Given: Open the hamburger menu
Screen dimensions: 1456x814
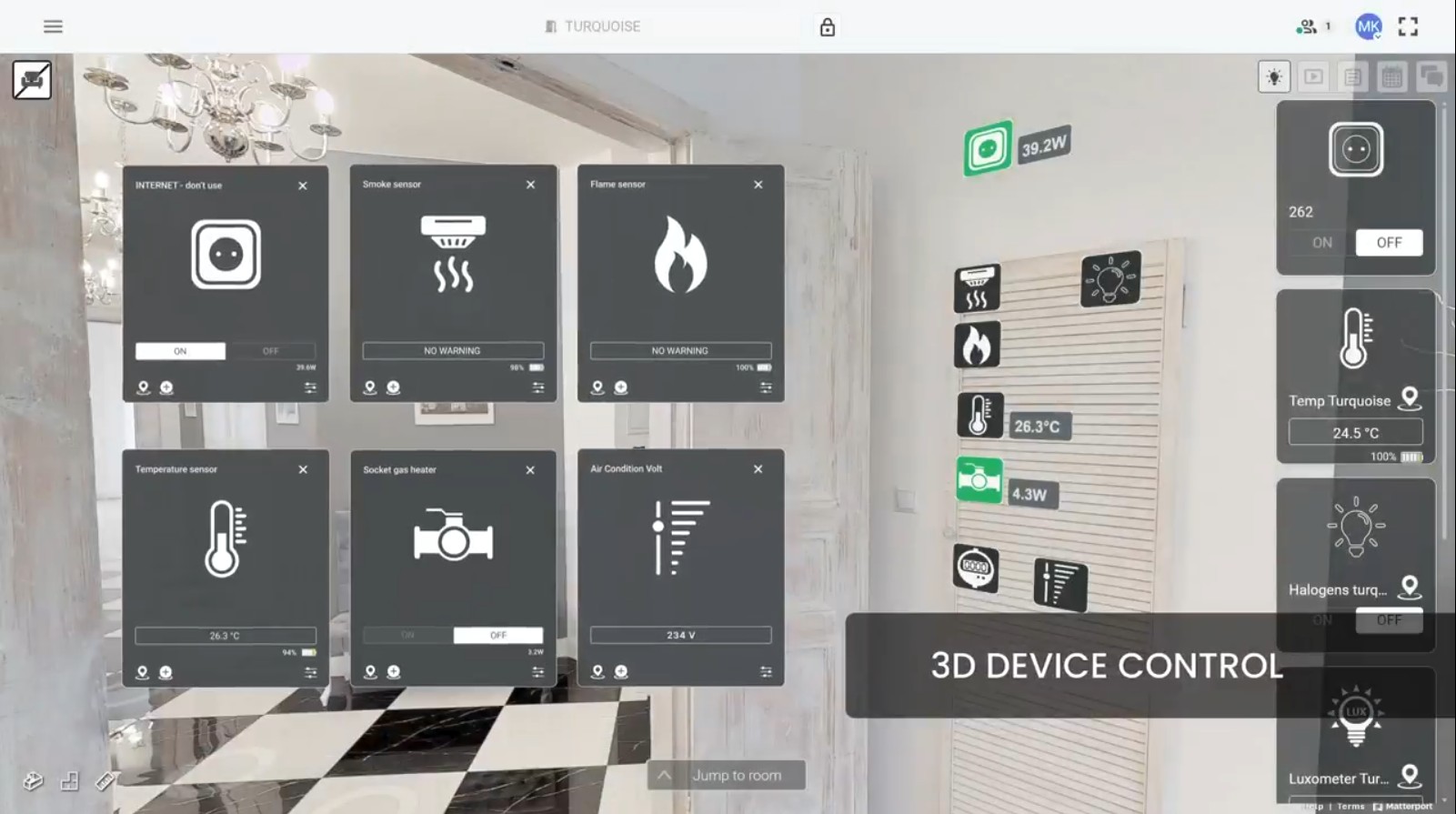Looking at the screenshot, I should click(x=53, y=26).
